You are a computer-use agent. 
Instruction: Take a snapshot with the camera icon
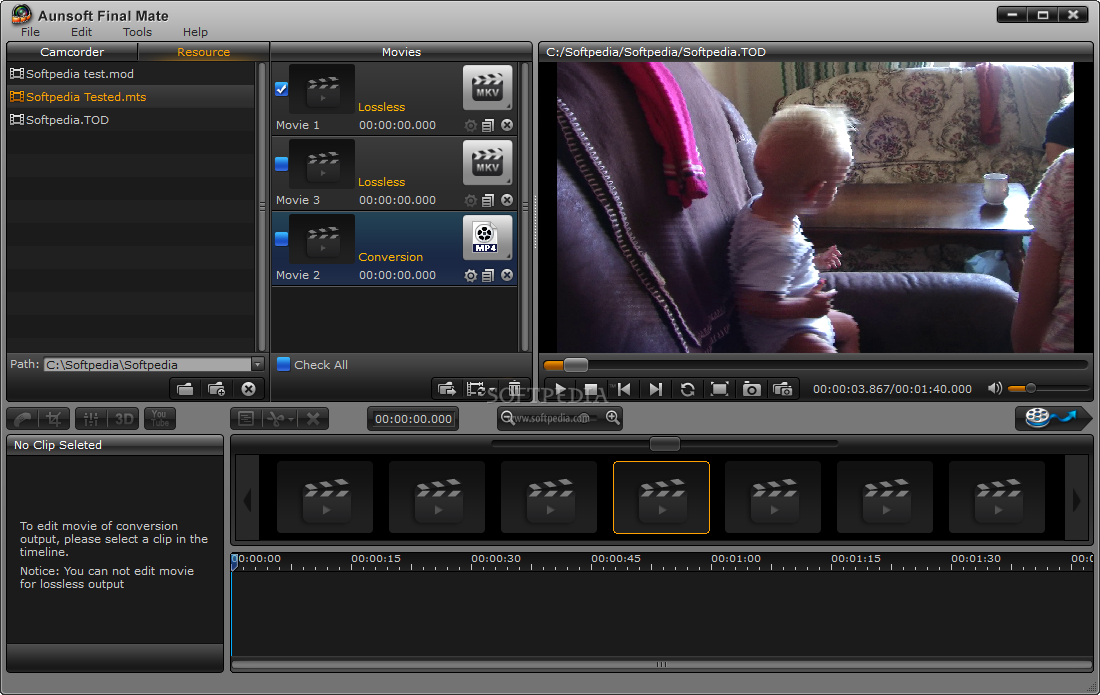coord(751,389)
